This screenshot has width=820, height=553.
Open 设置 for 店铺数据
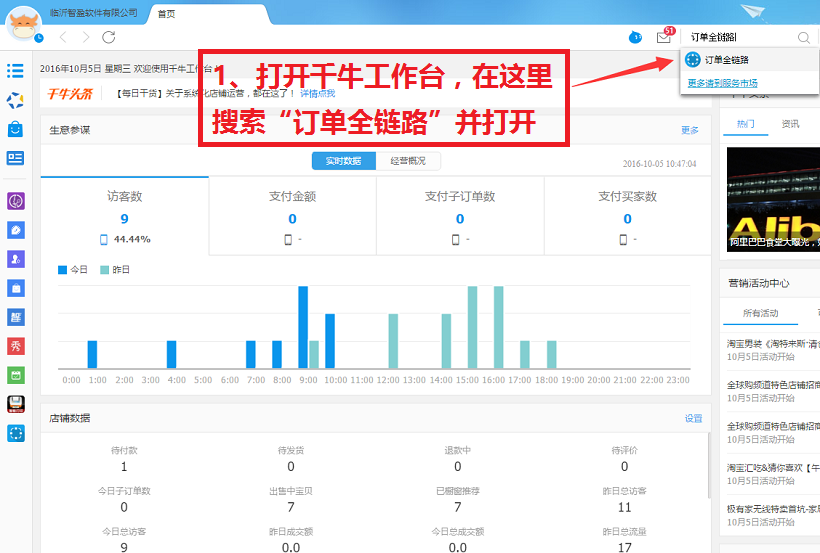pyautogui.click(x=693, y=419)
